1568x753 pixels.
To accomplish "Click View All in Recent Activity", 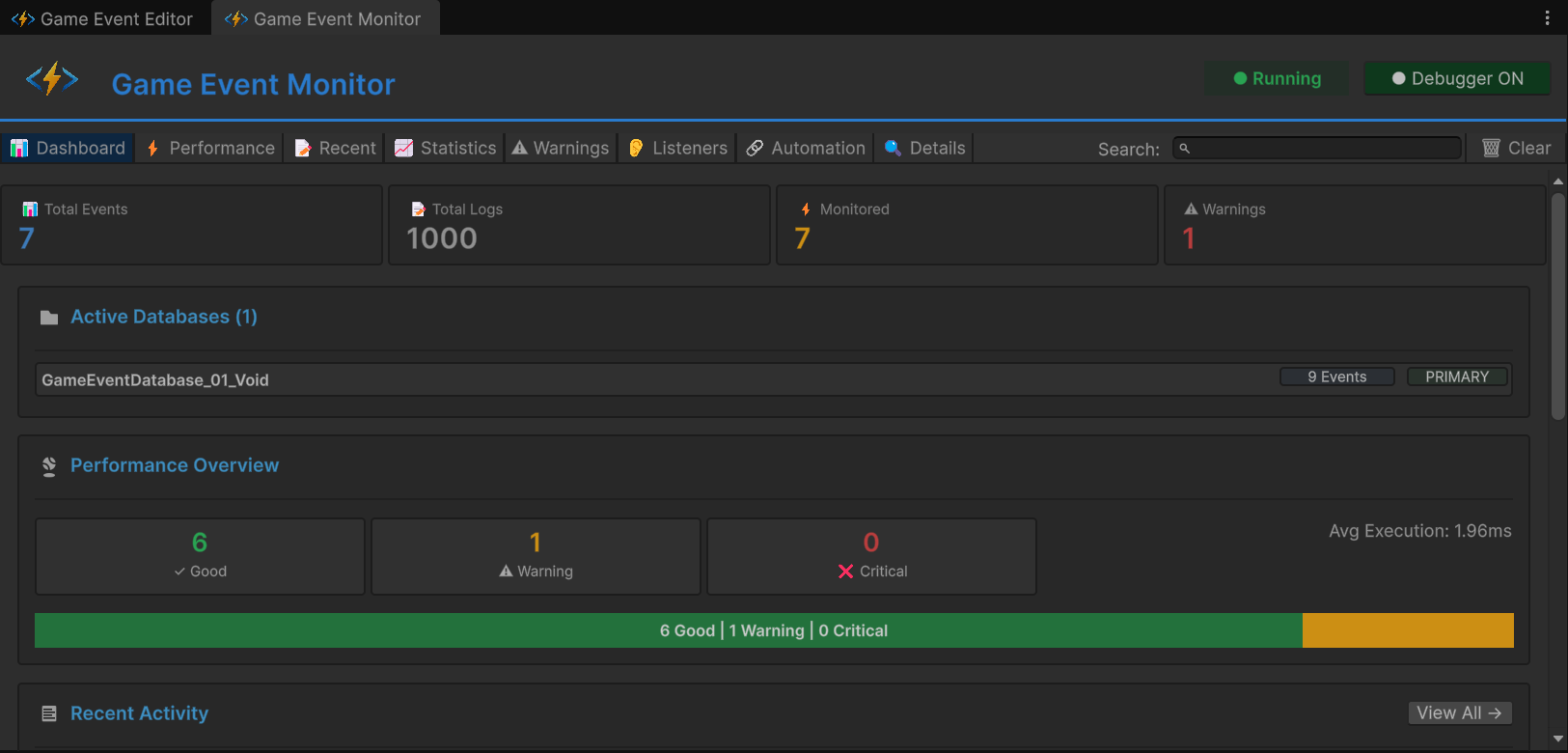I will click(x=1459, y=712).
